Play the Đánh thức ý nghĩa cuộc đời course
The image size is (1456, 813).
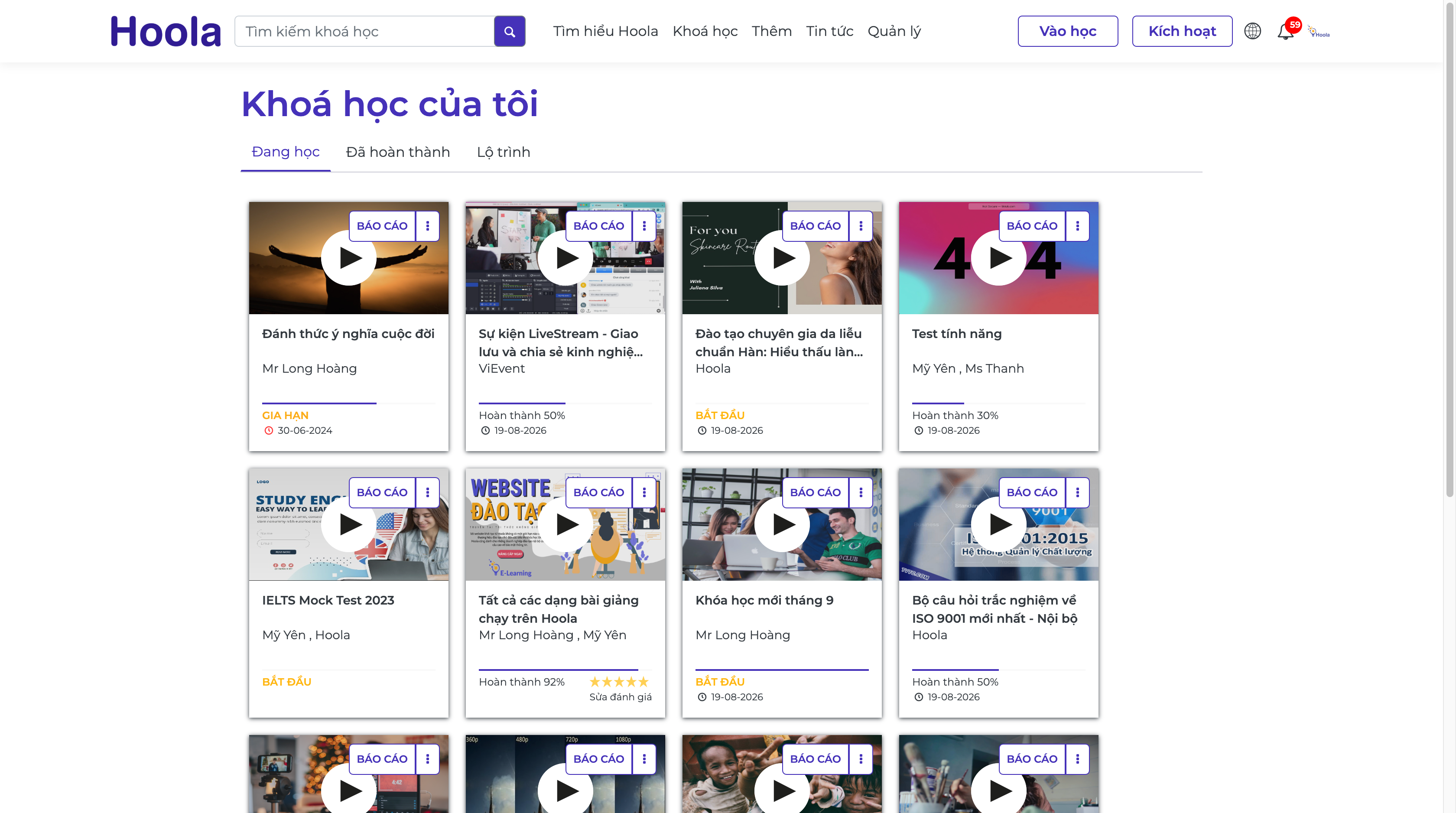point(349,258)
